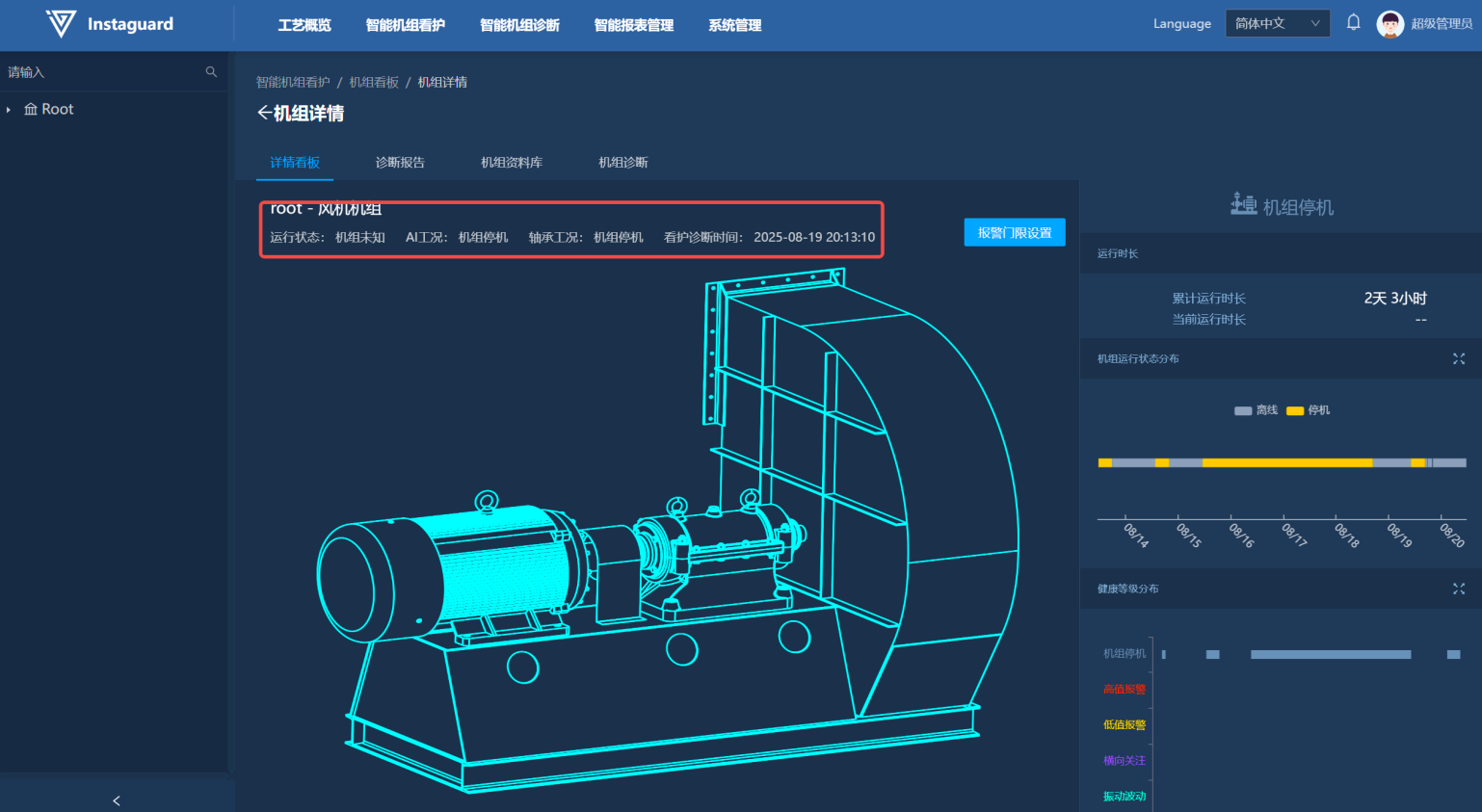Collapse the left sidebar with chevron
The height and width of the screenshot is (812, 1482).
(x=117, y=800)
